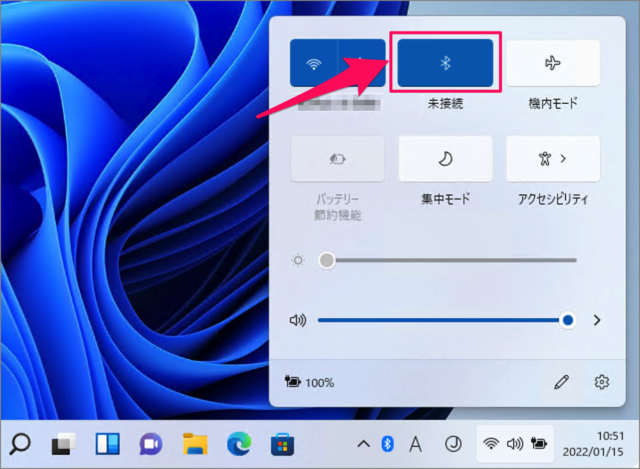This screenshot has width=640, height=469.
Task: Launch Teams Chat from the taskbar
Action: tap(151, 444)
